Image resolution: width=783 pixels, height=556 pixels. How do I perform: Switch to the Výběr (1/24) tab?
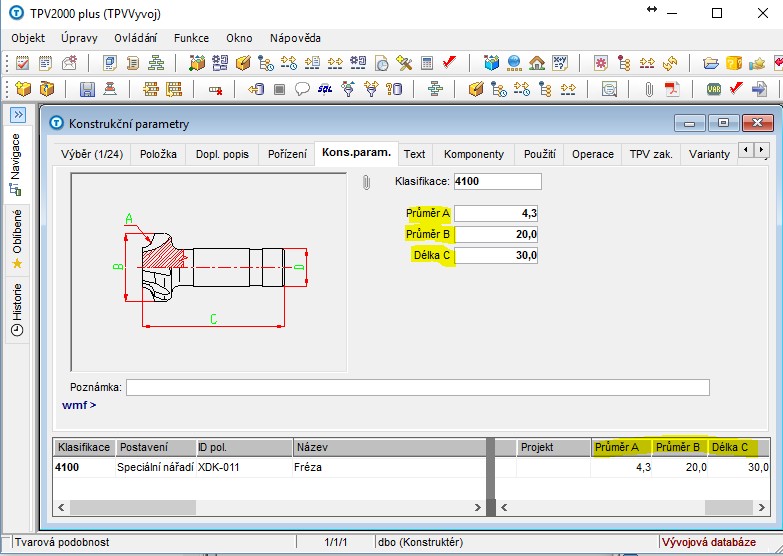tap(92, 154)
